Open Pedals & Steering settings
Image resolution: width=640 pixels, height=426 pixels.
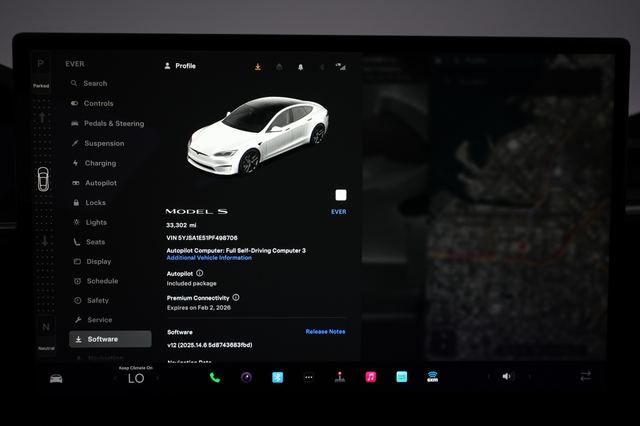[110, 123]
